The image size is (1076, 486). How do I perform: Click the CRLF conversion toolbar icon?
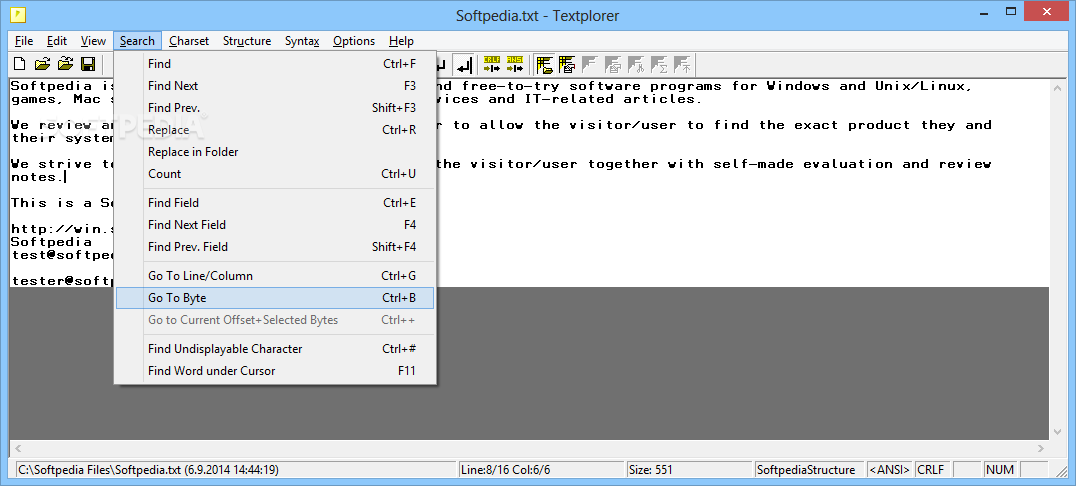click(x=492, y=65)
